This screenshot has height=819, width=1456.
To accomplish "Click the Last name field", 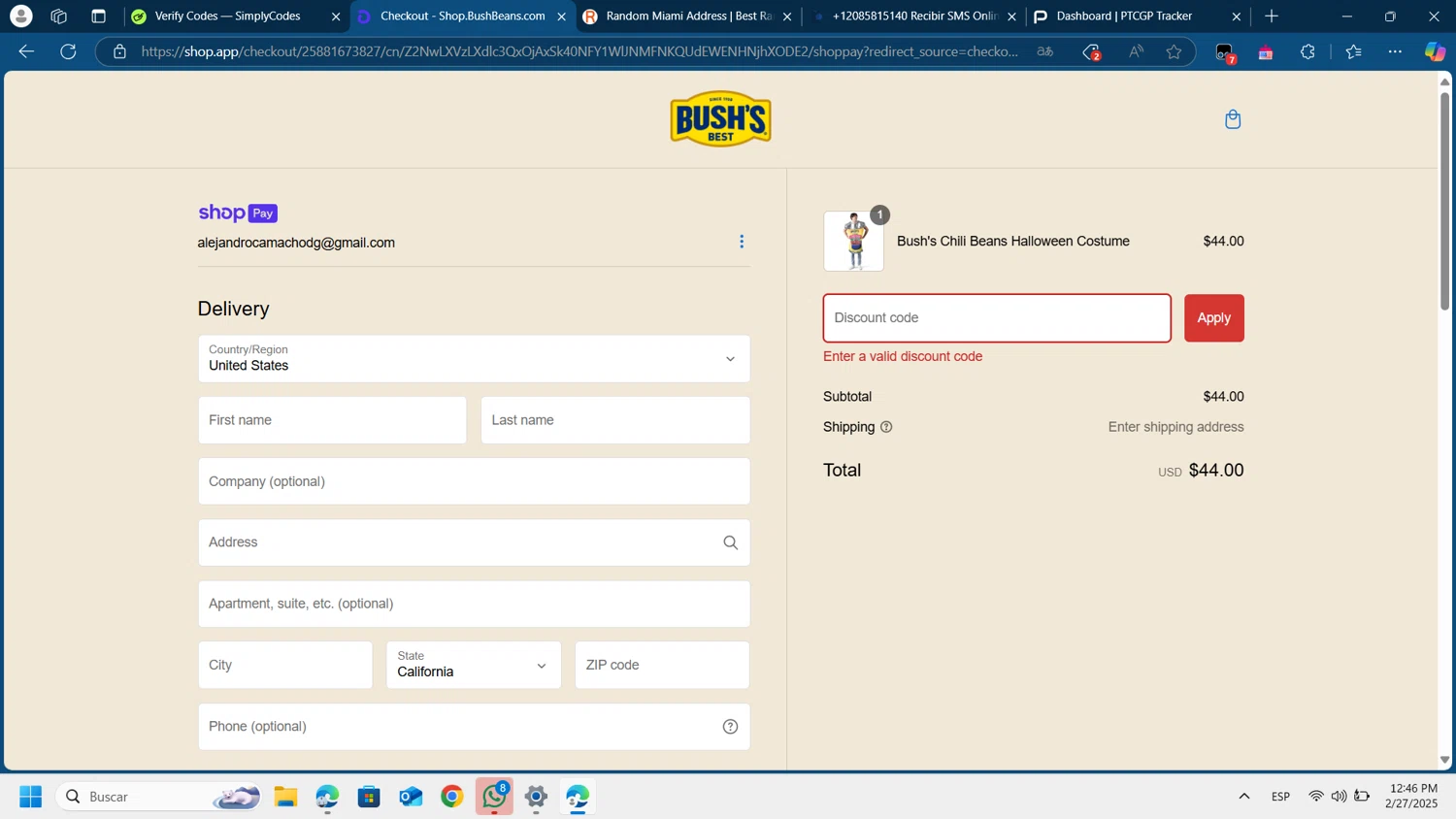I will (x=615, y=420).
